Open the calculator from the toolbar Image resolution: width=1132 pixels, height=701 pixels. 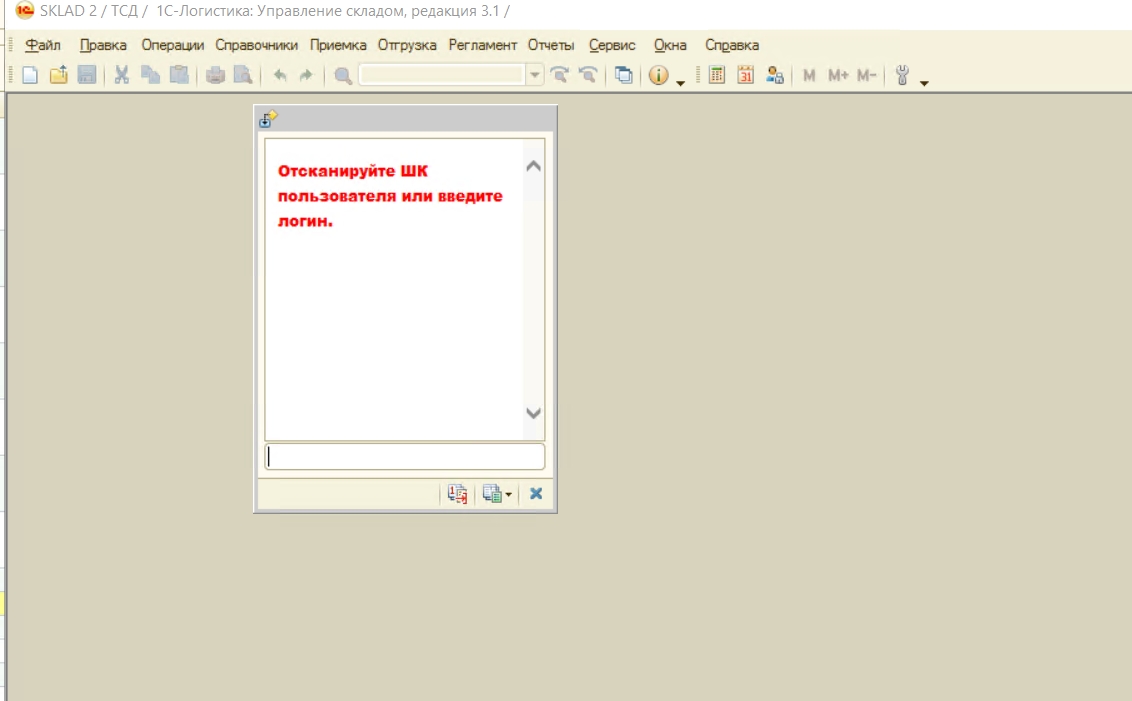[x=716, y=75]
